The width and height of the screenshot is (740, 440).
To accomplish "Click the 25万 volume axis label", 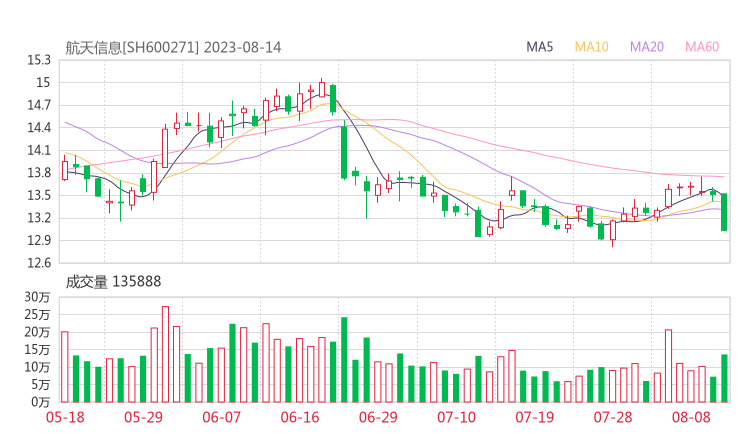I will click(x=37, y=314).
